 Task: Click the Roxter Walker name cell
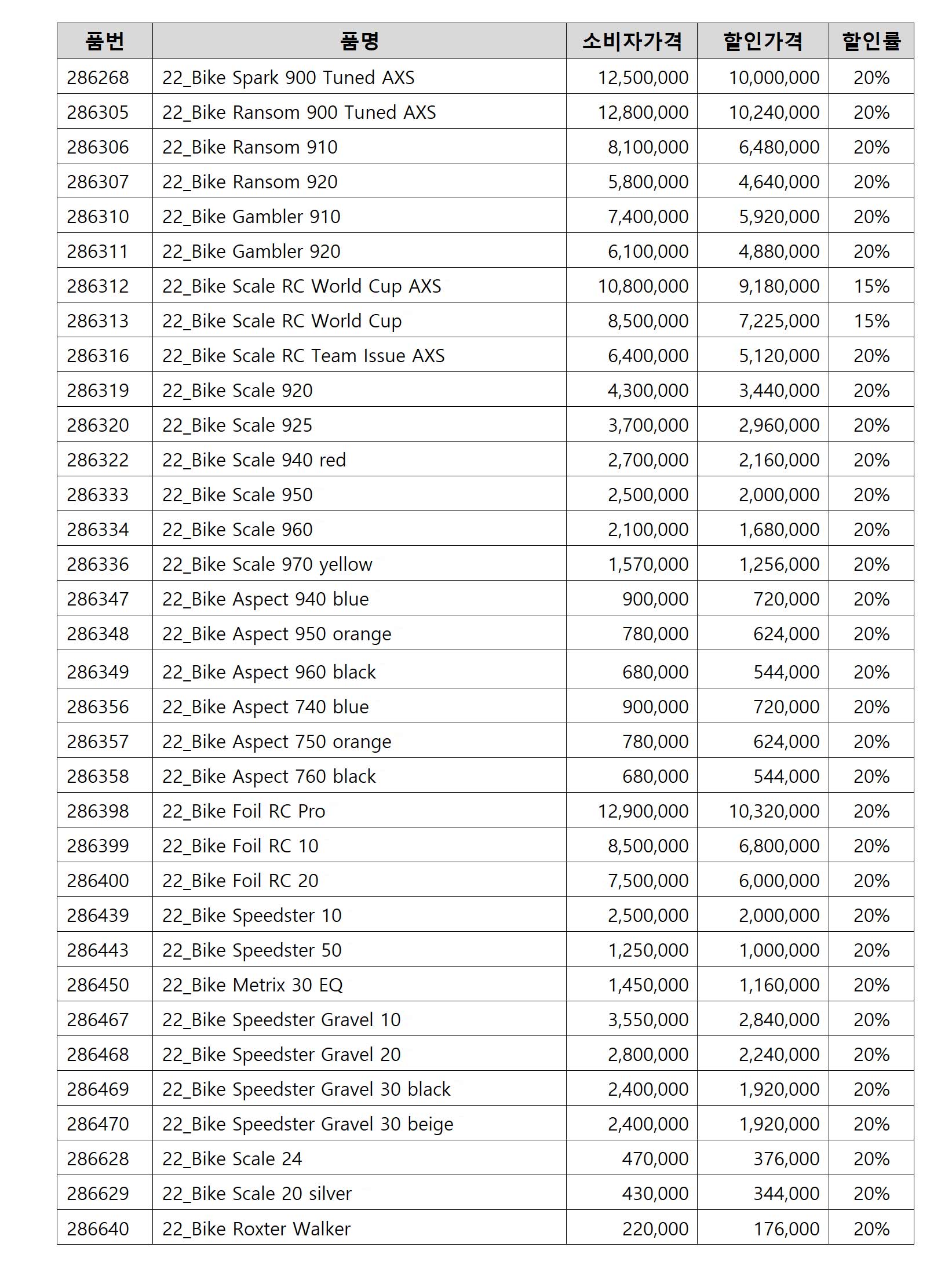(257, 1229)
